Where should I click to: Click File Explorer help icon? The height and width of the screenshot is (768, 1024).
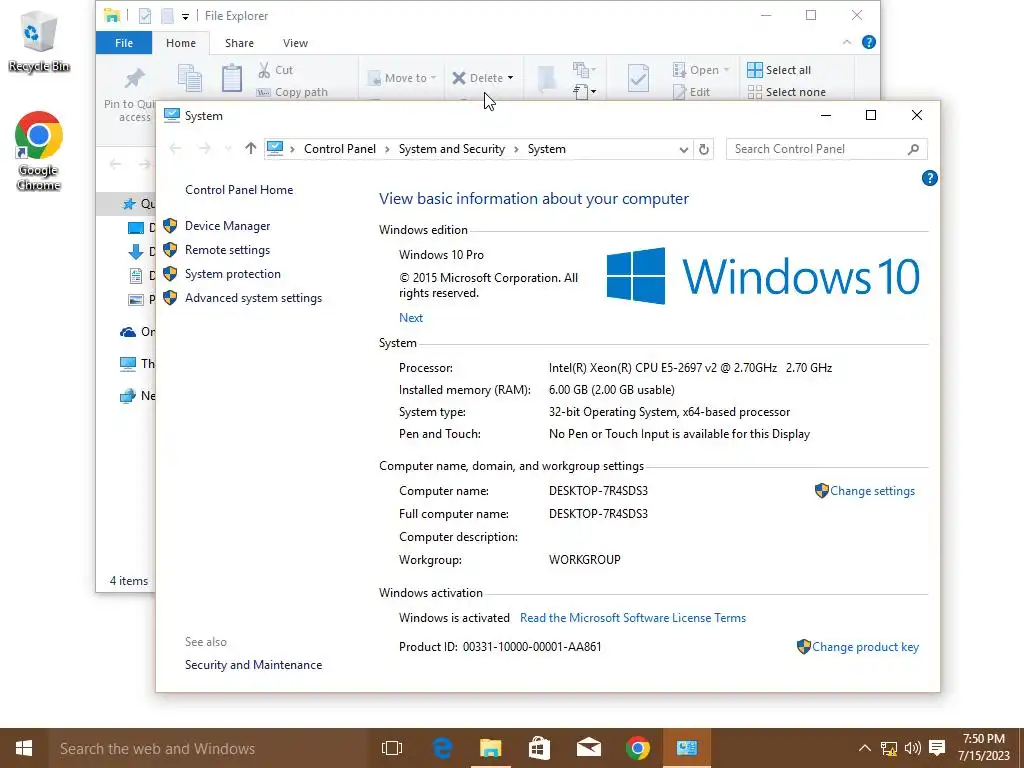coord(869,42)
